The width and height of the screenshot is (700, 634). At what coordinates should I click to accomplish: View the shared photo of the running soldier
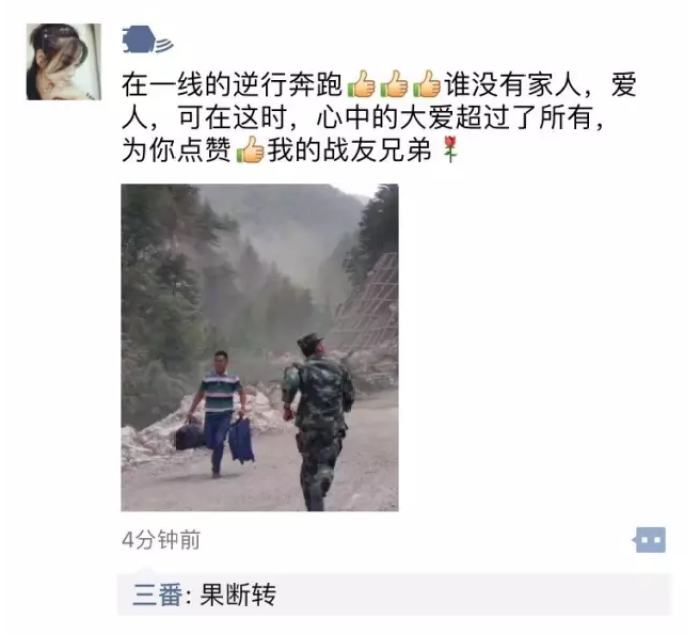coord(260,347)
